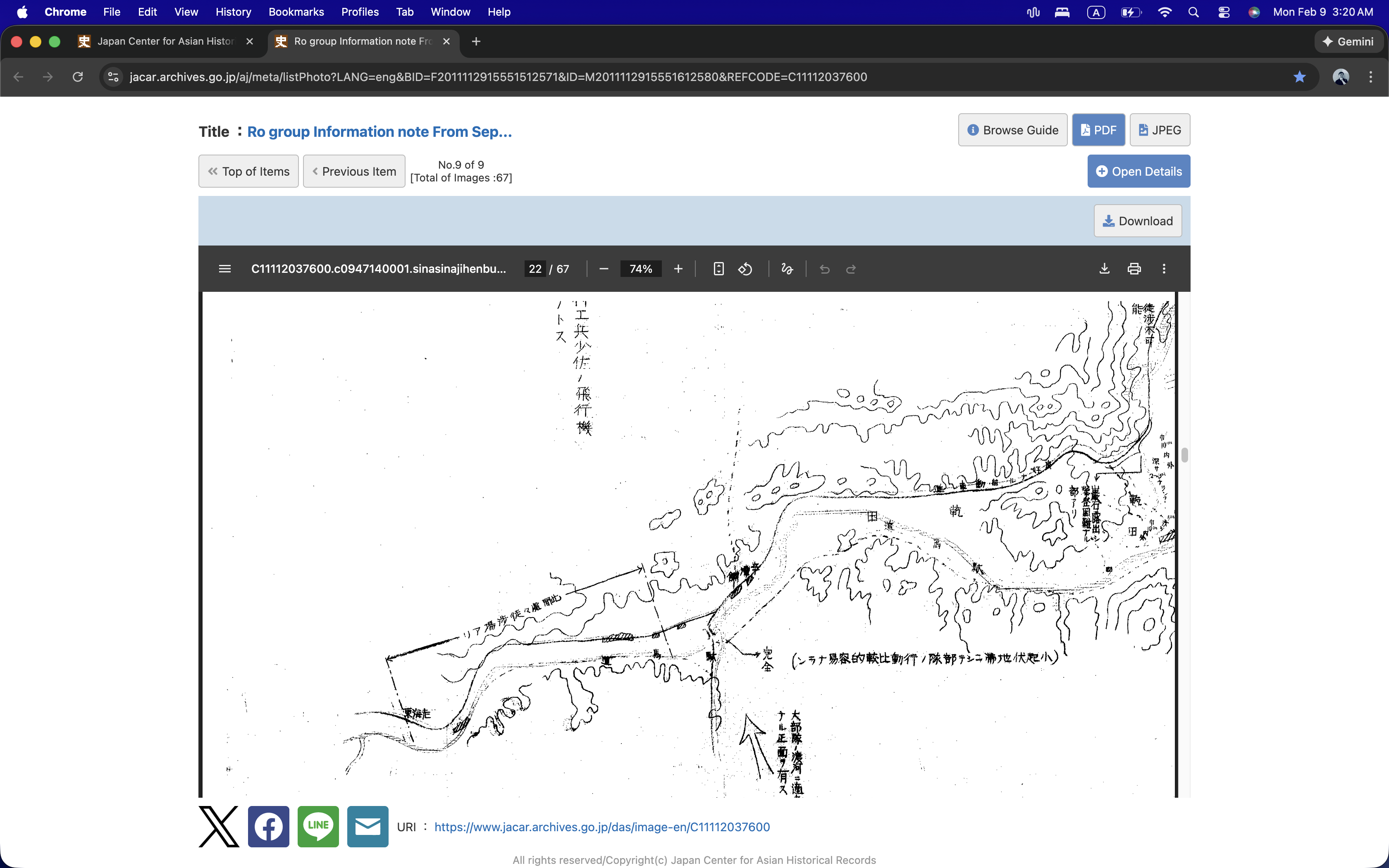Open the Profiles menu
The image size is (1389, 868).
[360, 12]
